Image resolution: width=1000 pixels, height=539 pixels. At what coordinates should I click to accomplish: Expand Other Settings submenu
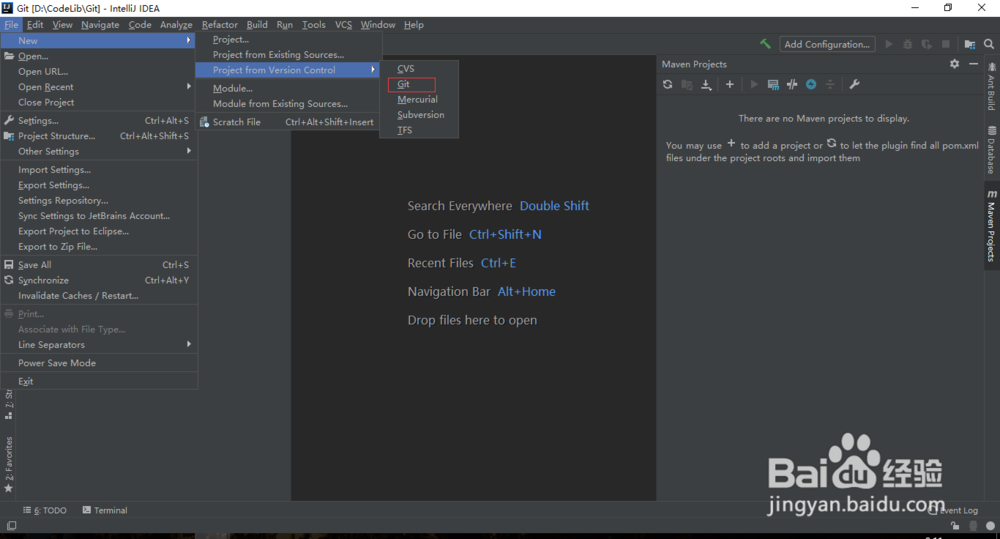[98, 151]
